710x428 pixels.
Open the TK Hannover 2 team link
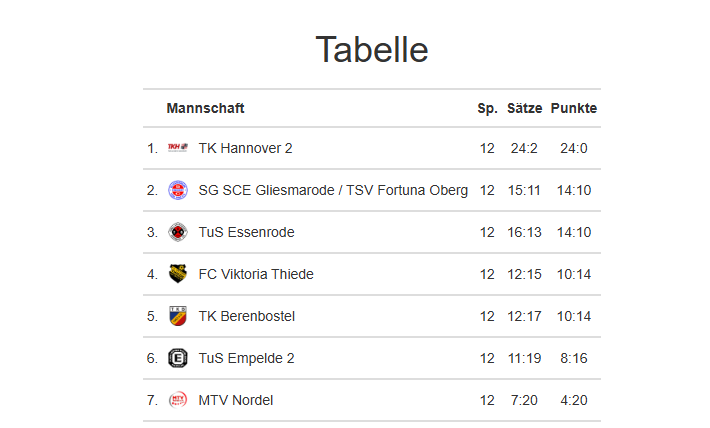245,148
